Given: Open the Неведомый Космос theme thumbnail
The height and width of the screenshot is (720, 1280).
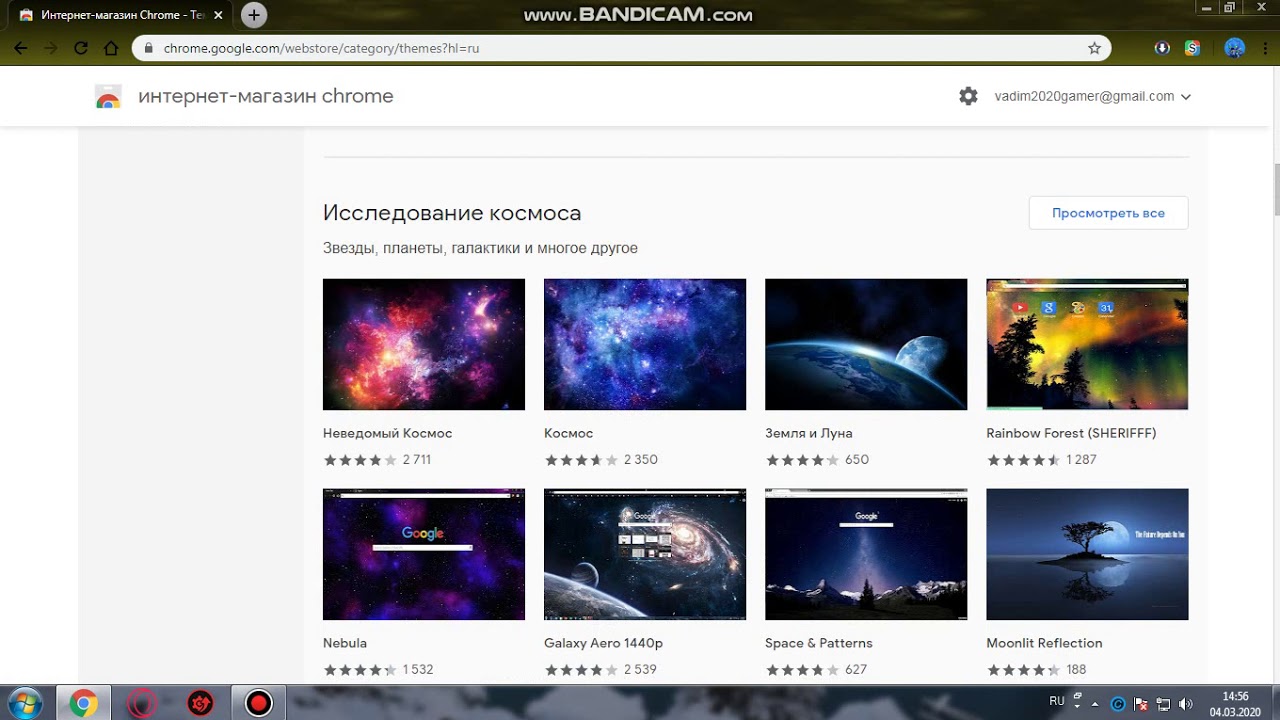Looking at the screenshot, I should (424, 344).
